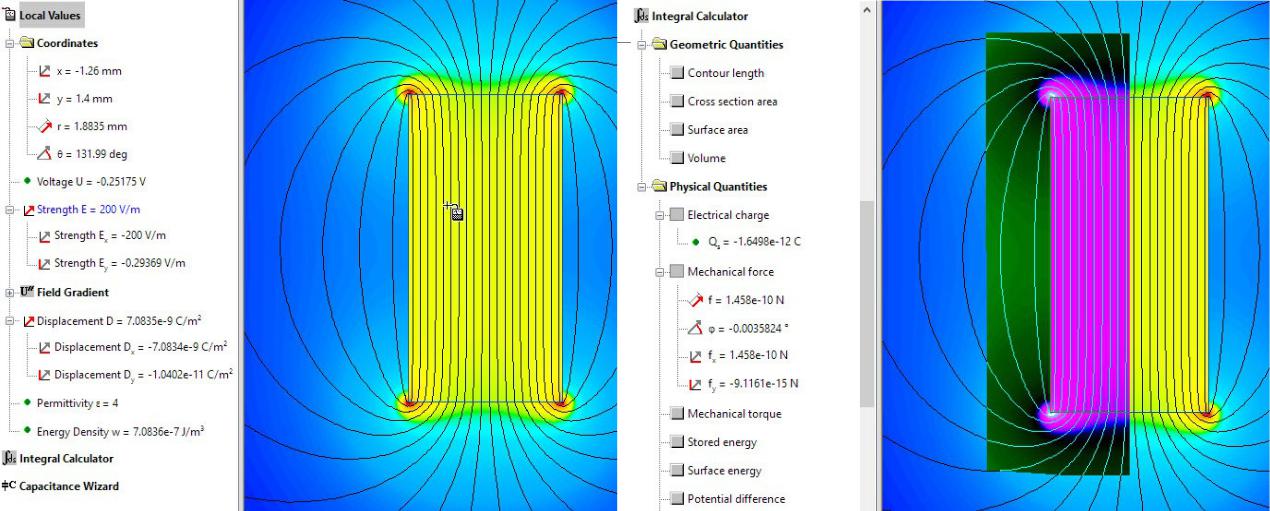Image resolution: width=1270 pixels, height=511 pixels.
Task: Select the Geometric Quantities label
Action: coord(726,44)
